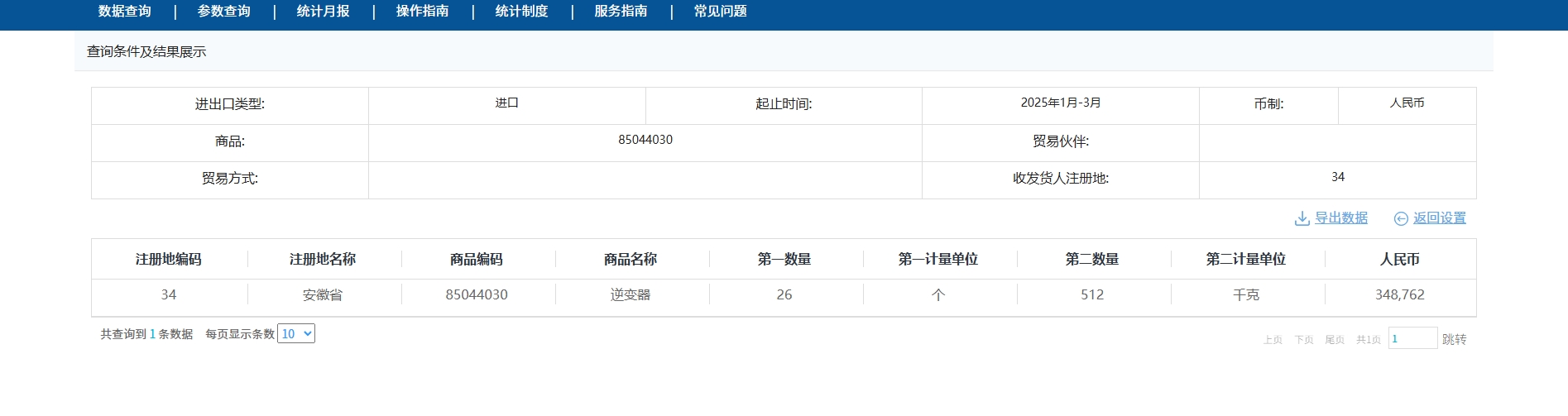Click the 第一计量单位 column header

coord(938,259)
